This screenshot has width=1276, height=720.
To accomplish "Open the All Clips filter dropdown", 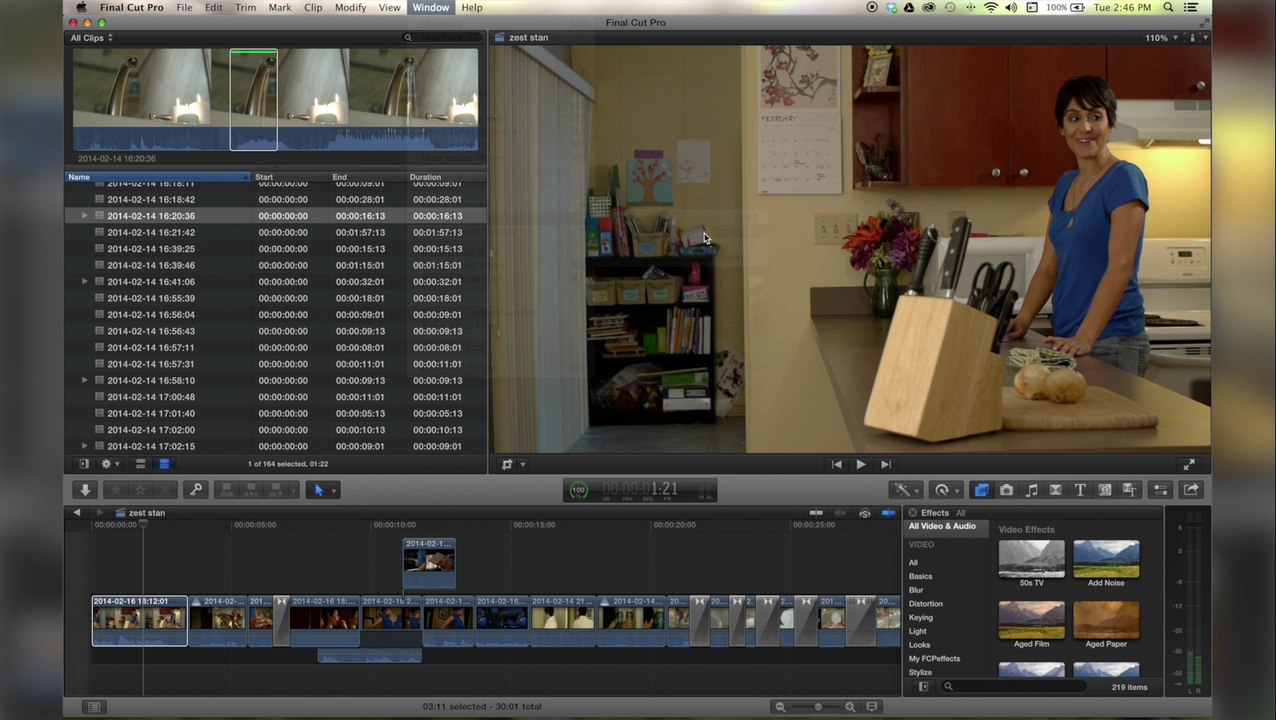I will pos(91,38).
